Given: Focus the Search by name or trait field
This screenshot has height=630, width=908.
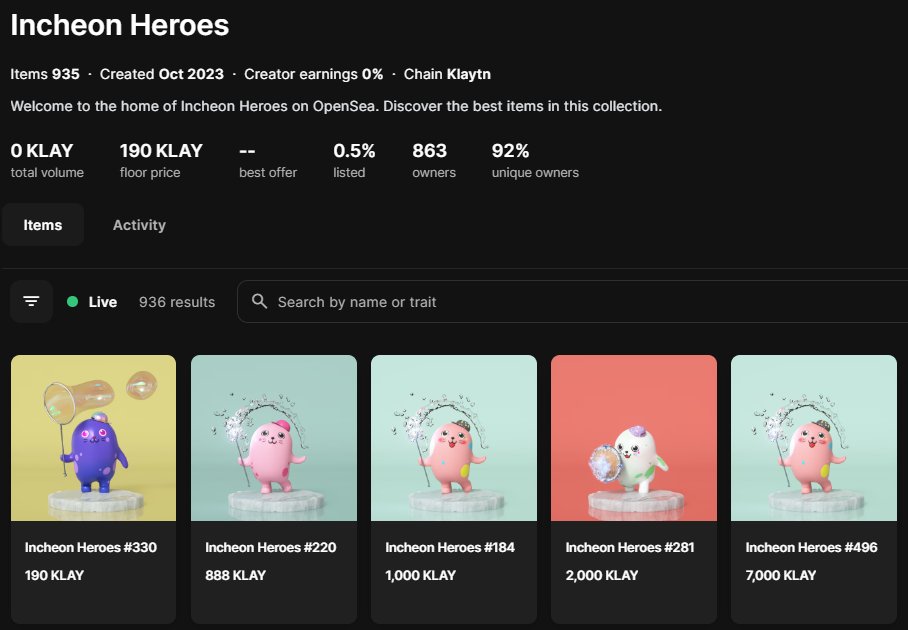Looking at the screenshot, I should (x=572, y=302).
